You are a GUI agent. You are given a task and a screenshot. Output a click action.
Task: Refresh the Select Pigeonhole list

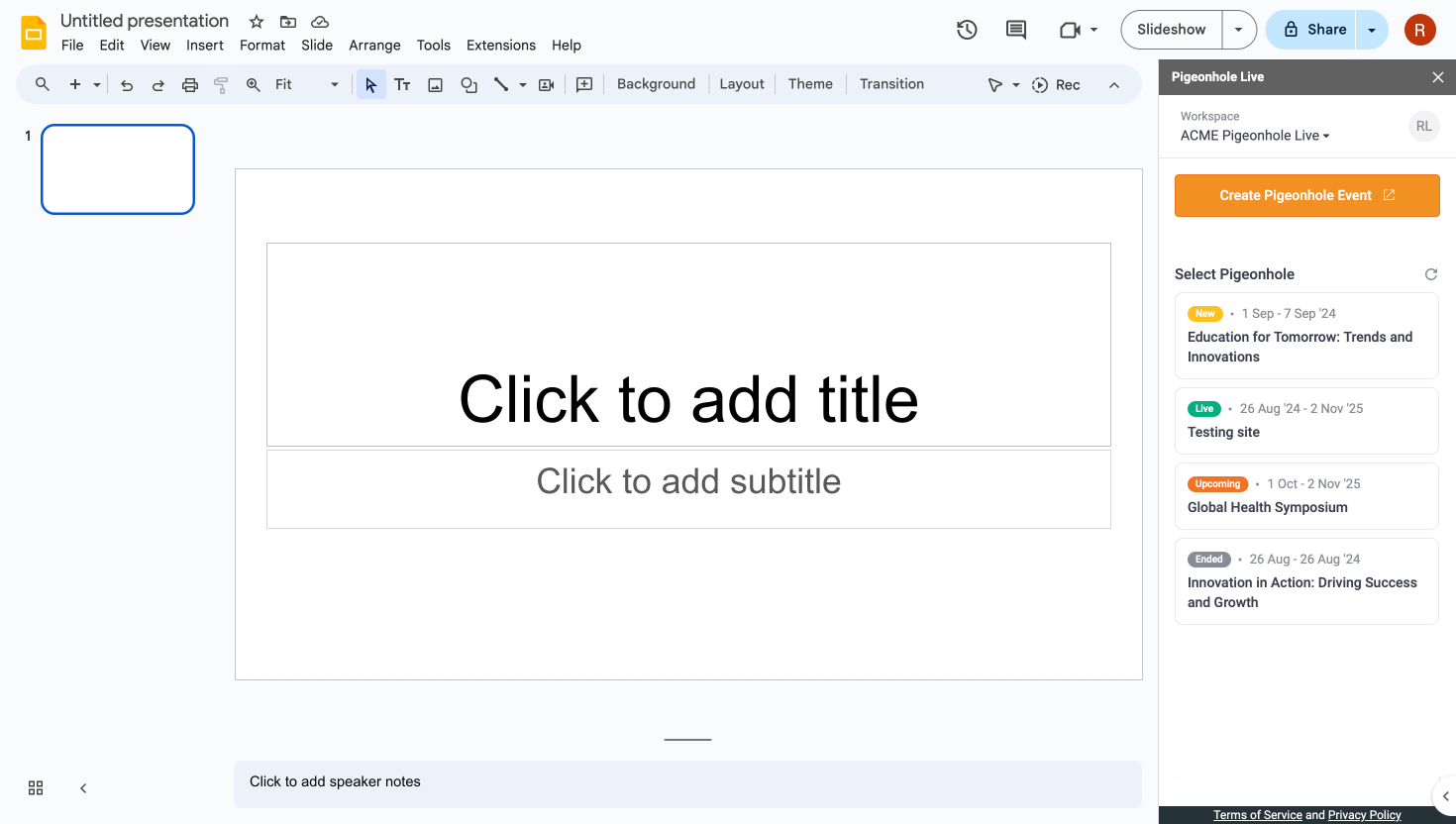pyautogui.click(x=1430, y=274)
